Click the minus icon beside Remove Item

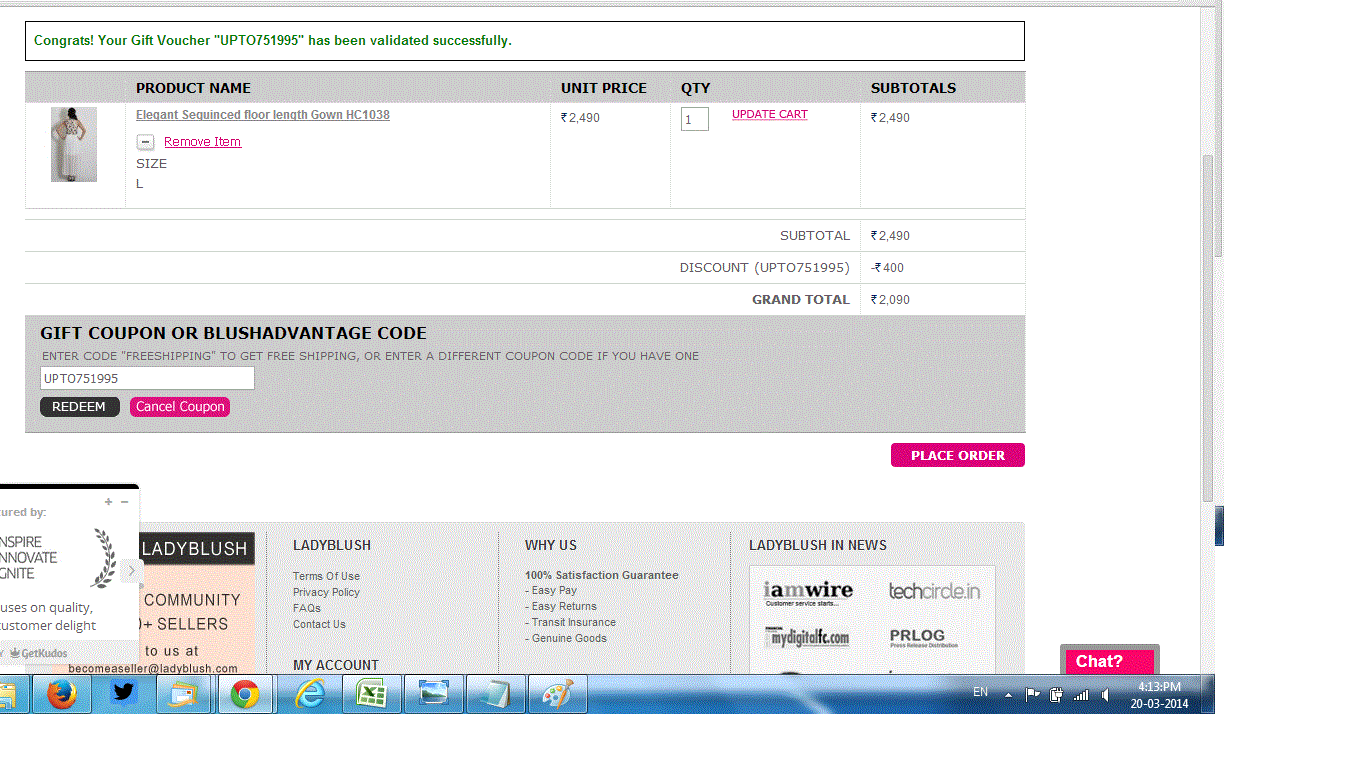pyautogui.click(x=145, y=142)
